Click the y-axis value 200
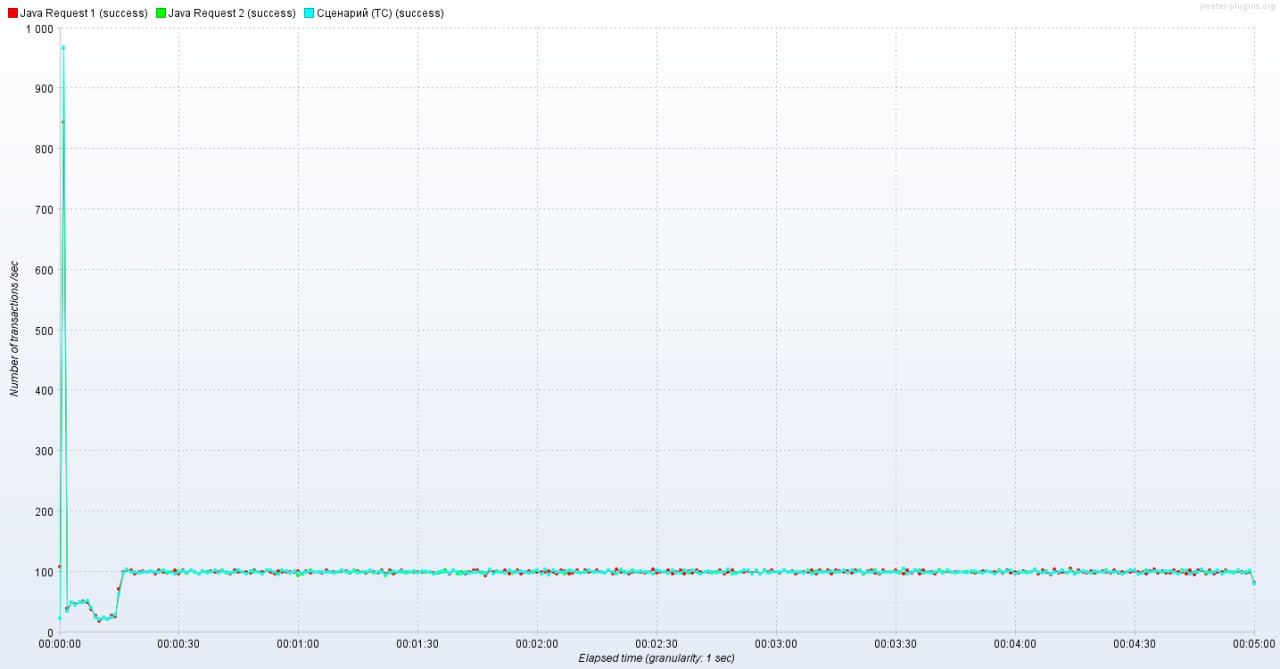 pos(44,512)
